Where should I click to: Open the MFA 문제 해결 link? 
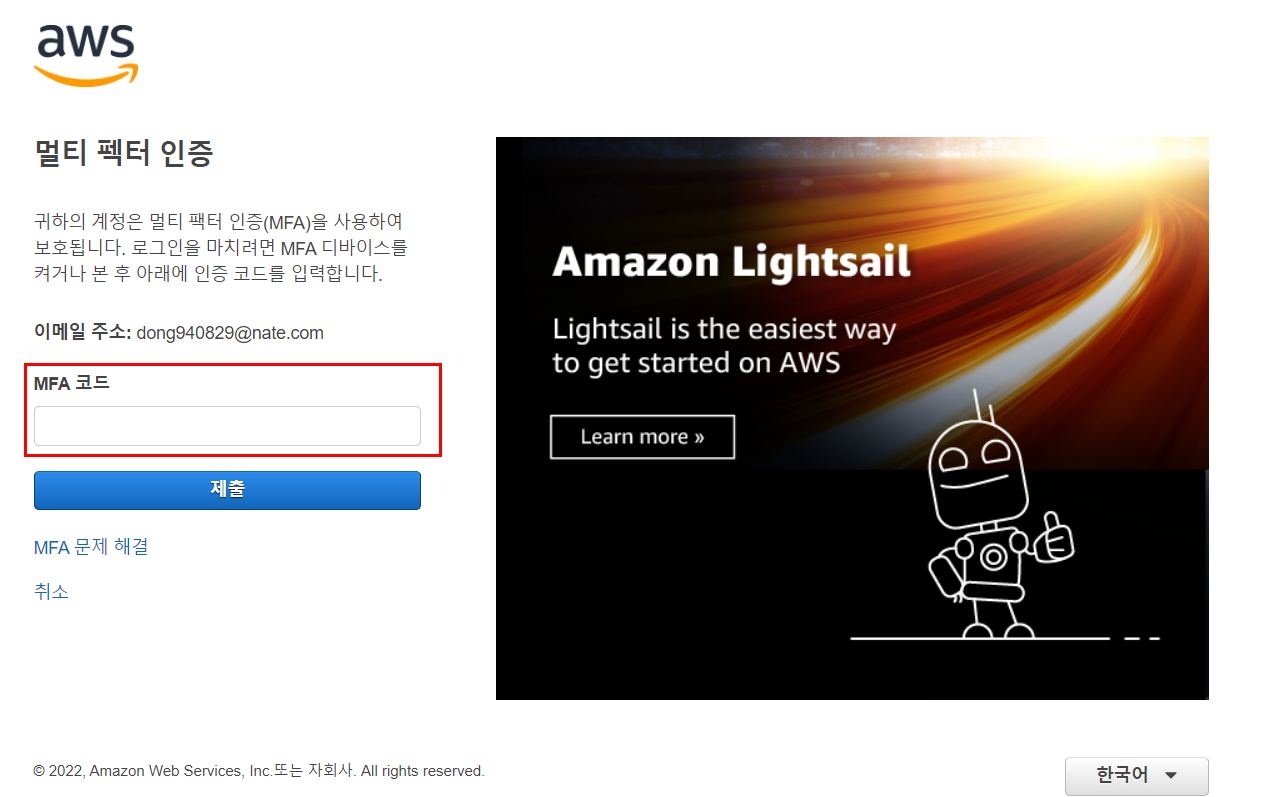click(x=91, y=547)
